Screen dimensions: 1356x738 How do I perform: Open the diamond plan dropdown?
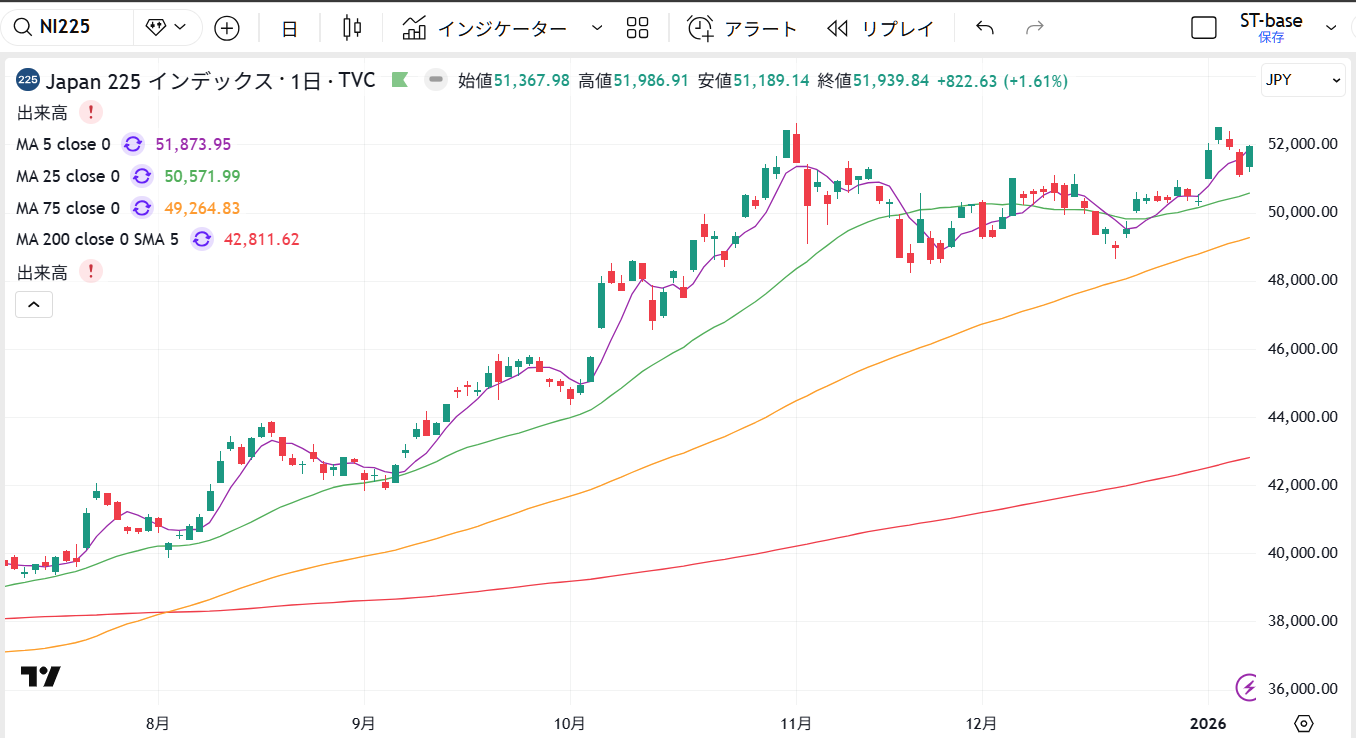point(167,27)
